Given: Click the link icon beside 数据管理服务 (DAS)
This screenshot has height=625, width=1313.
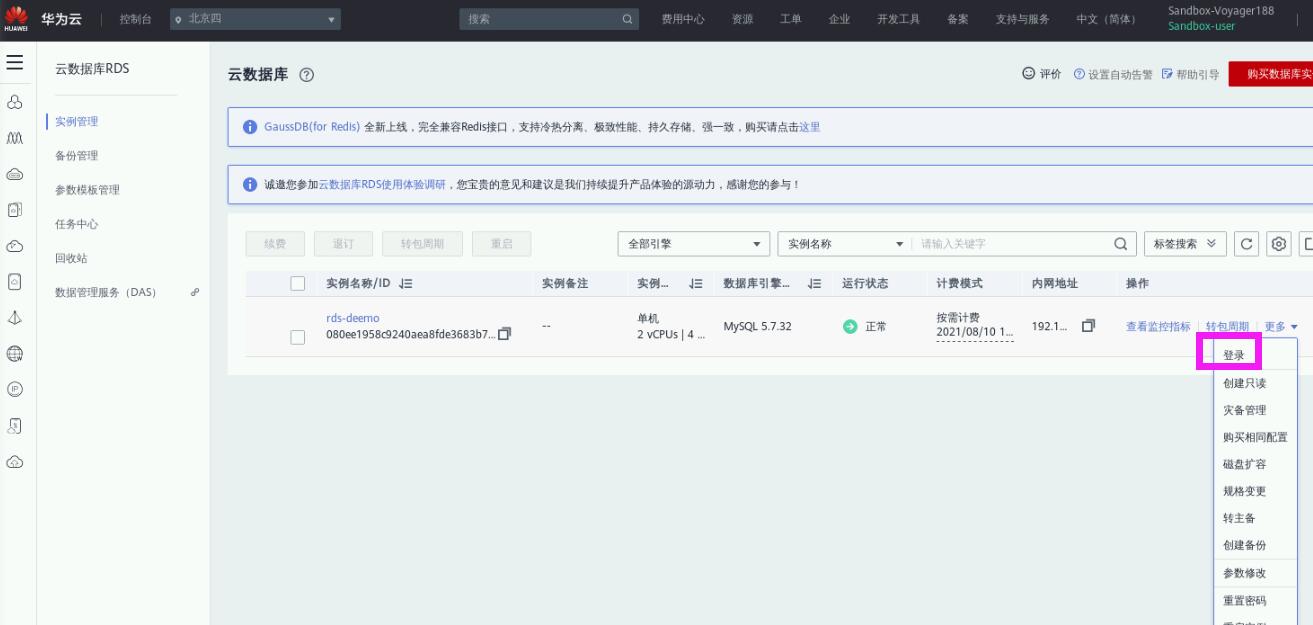Looking at the screenshot, I should tap(194, 293).
